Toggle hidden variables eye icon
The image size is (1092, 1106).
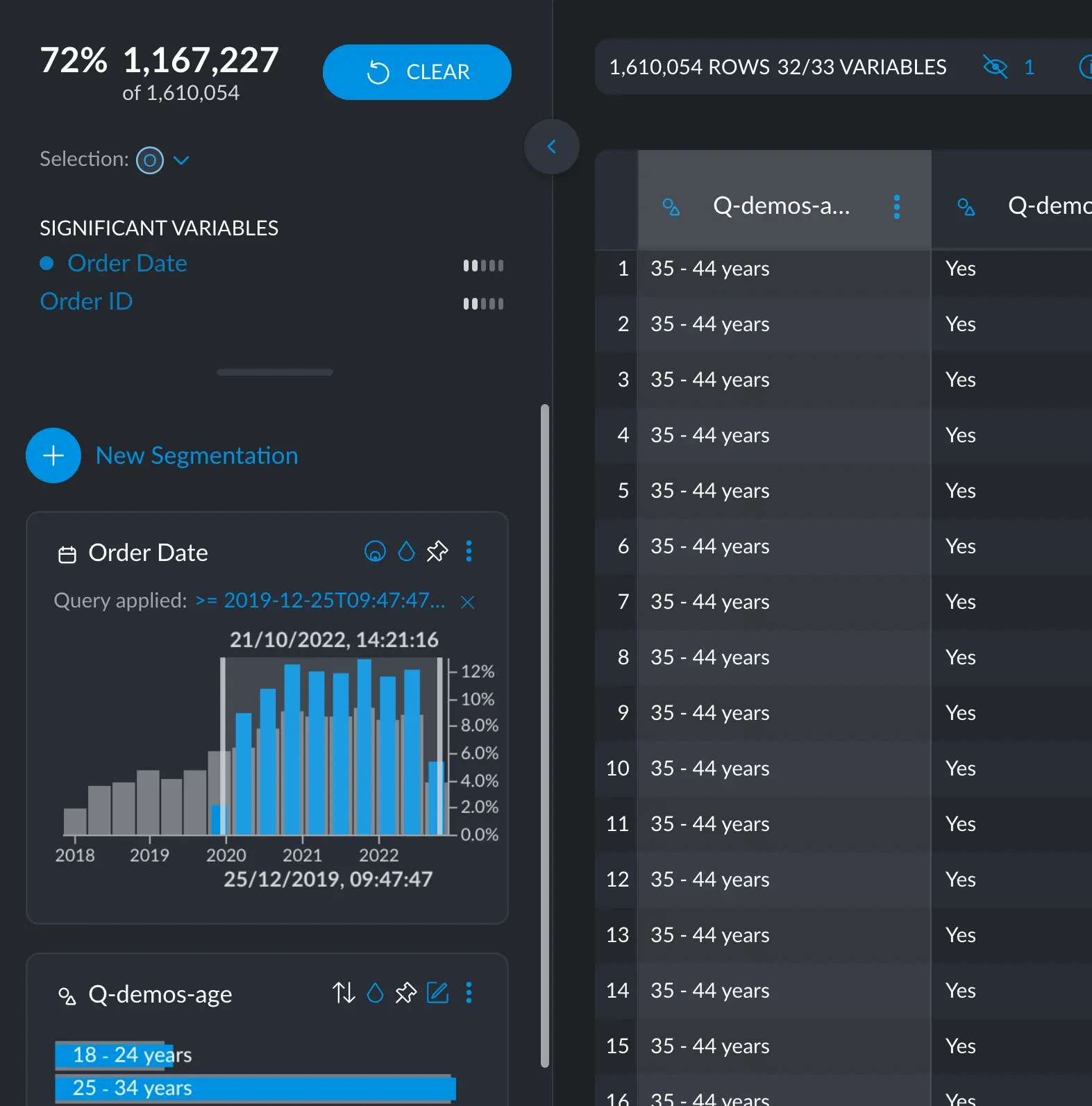(x=995, y=67)
